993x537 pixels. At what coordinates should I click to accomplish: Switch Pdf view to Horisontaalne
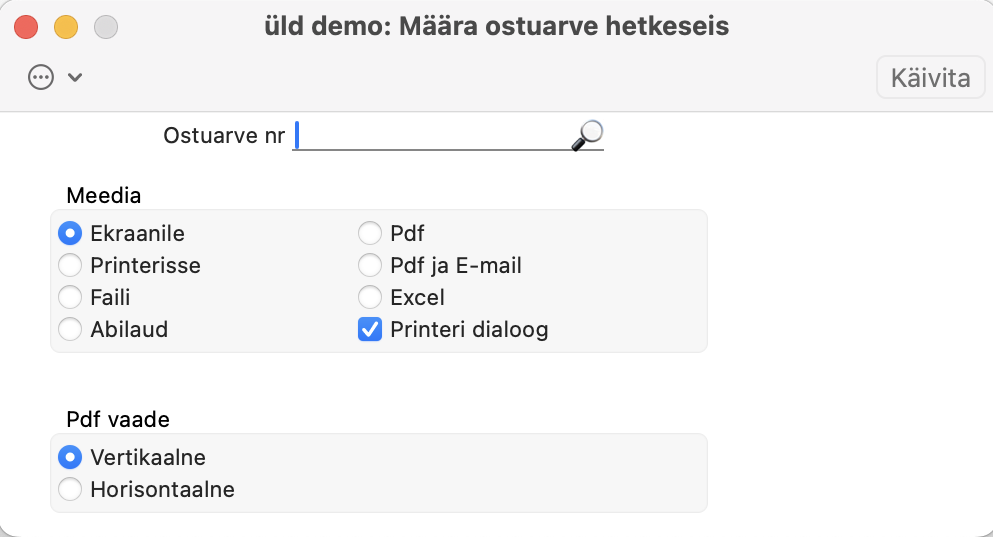pyautogui.click(x=70, y=490)
